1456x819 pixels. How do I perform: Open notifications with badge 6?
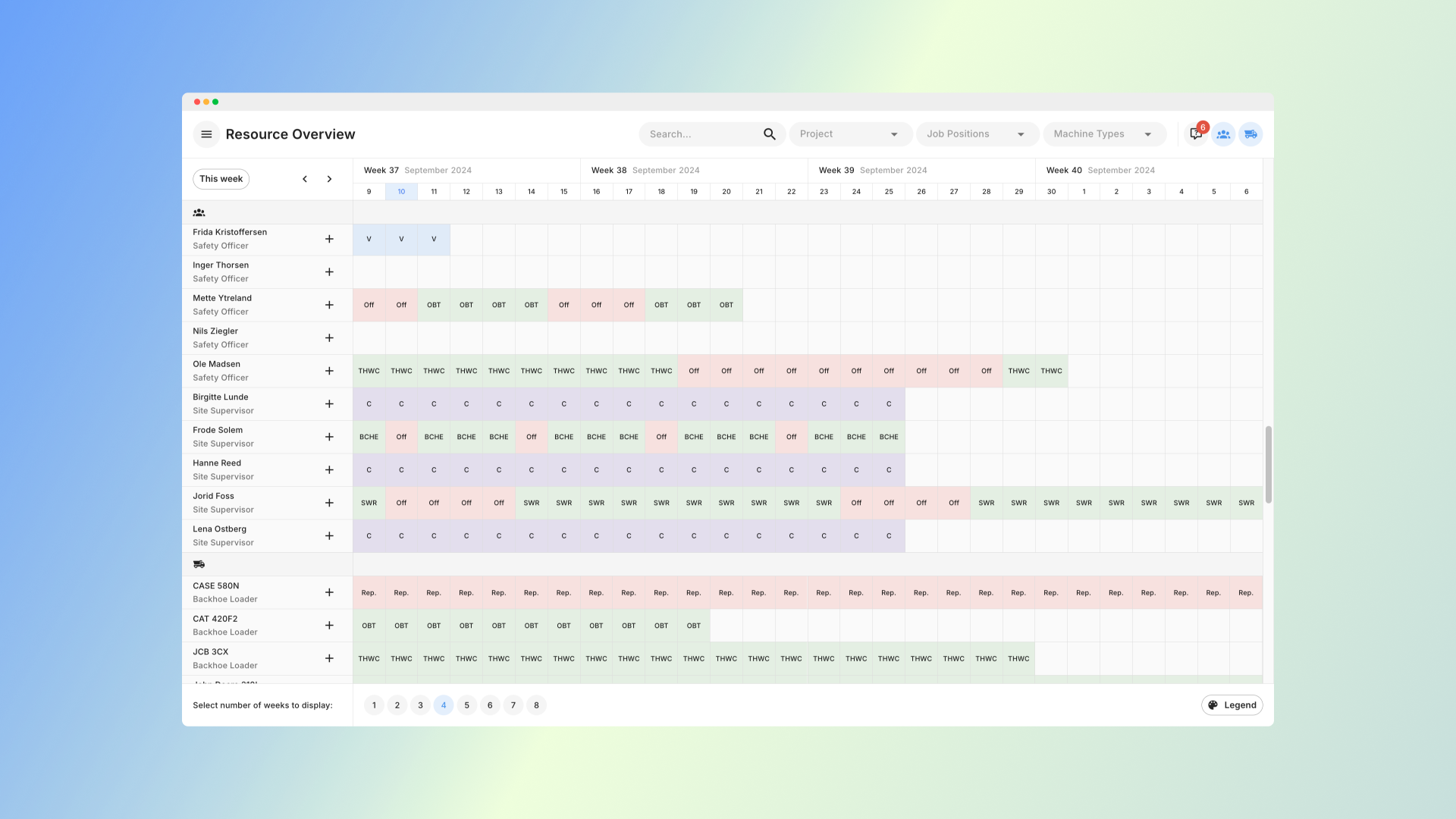(x=1196, y=134)
